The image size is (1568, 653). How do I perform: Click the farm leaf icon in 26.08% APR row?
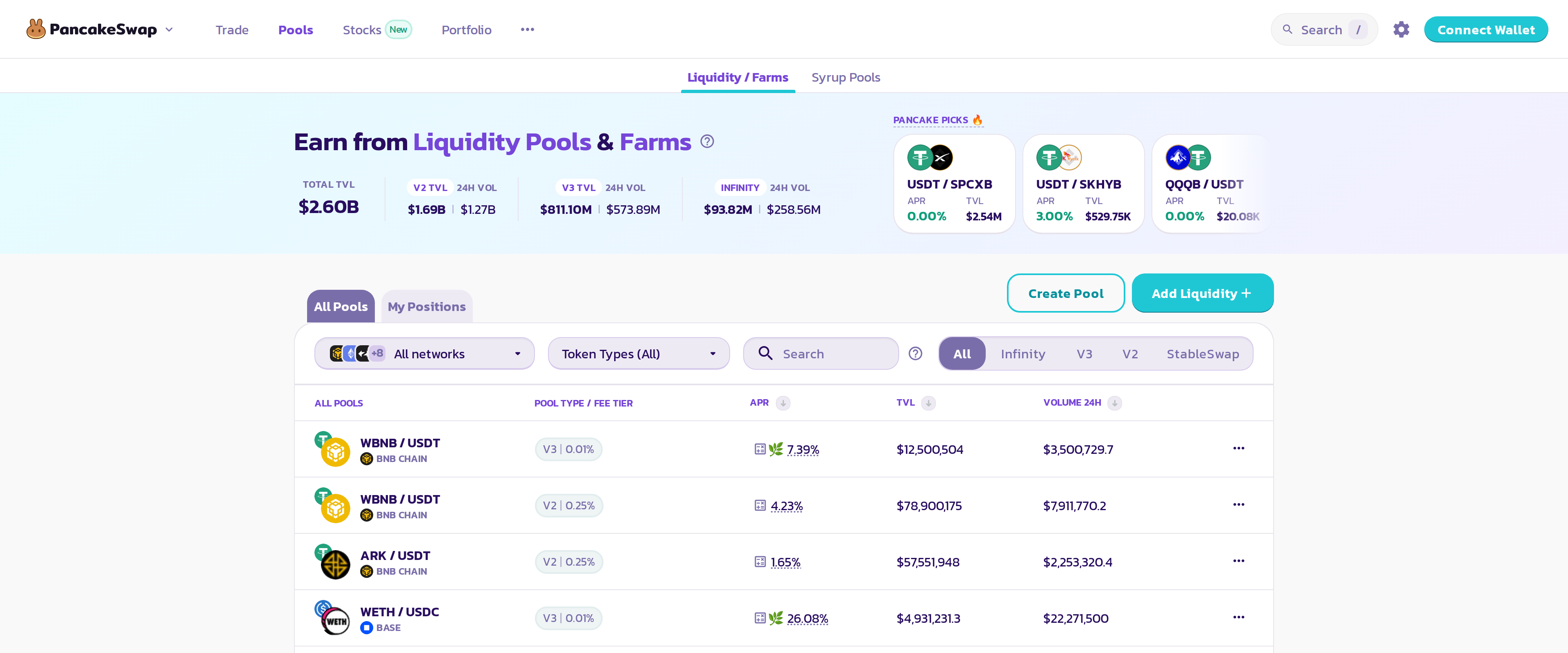click(775, 618)
